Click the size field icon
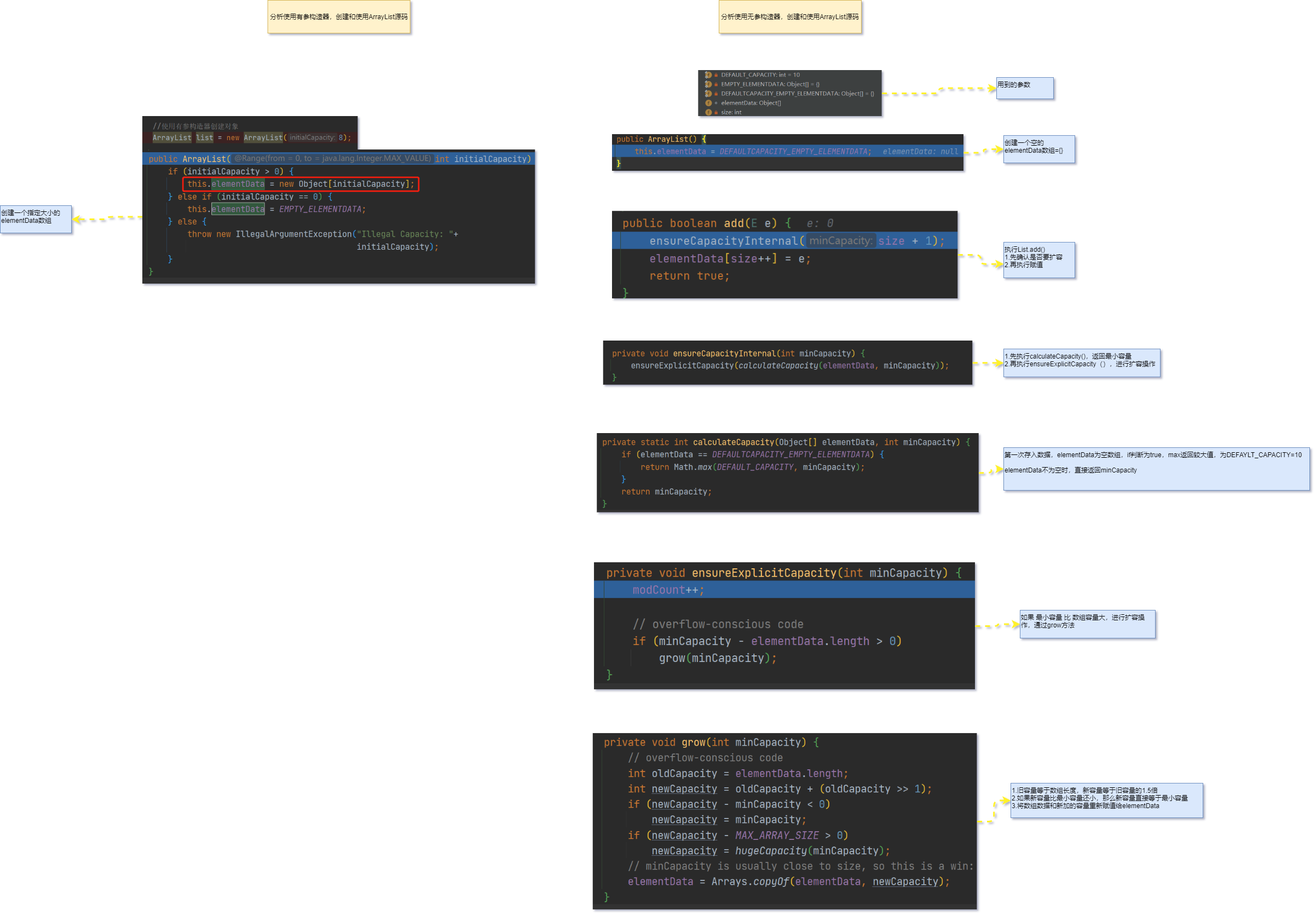1316x916 pixels. click(x=708, y=112)
